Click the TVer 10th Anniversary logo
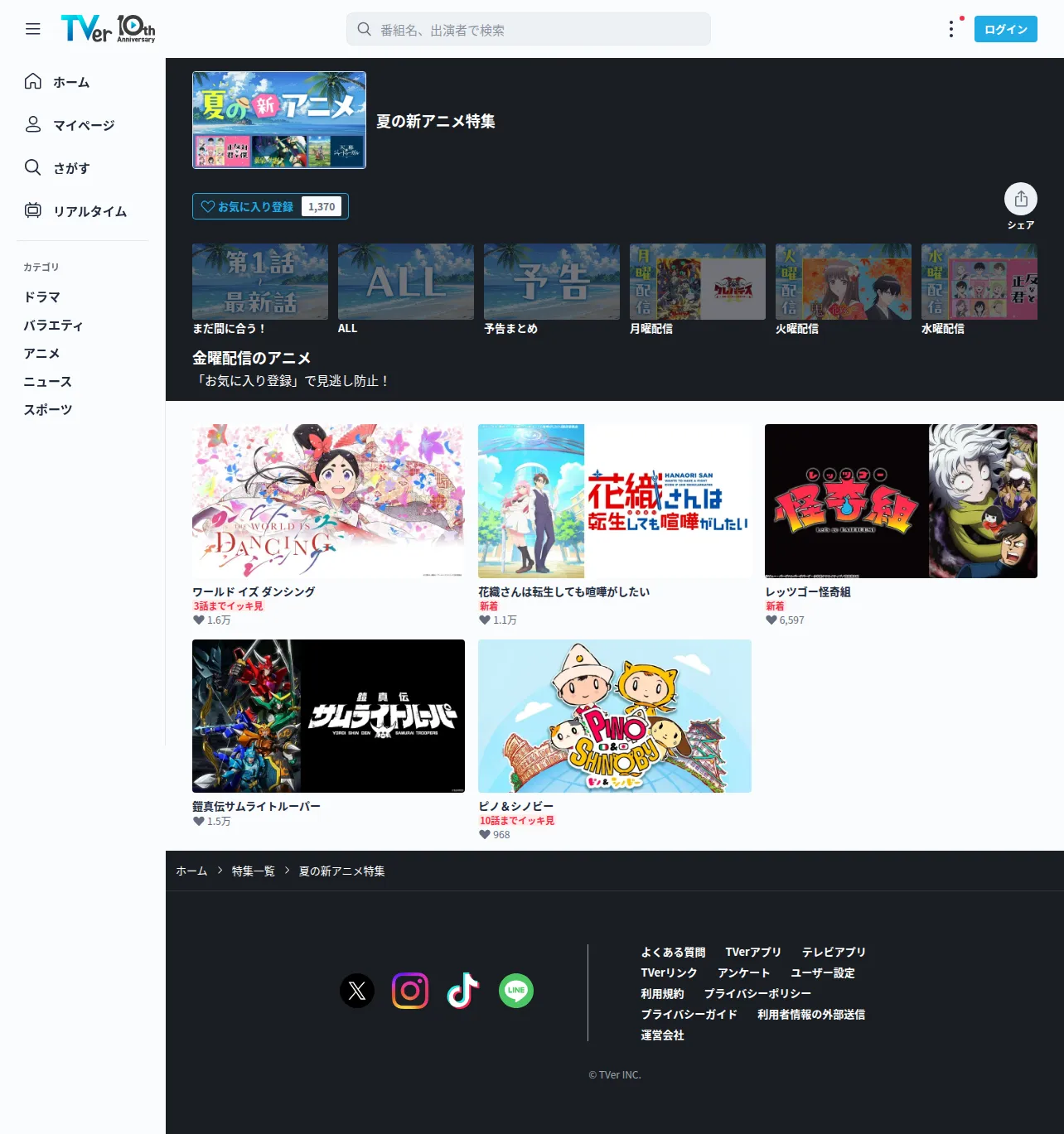Screen dimensions: 1064x1134 point(108,29)
